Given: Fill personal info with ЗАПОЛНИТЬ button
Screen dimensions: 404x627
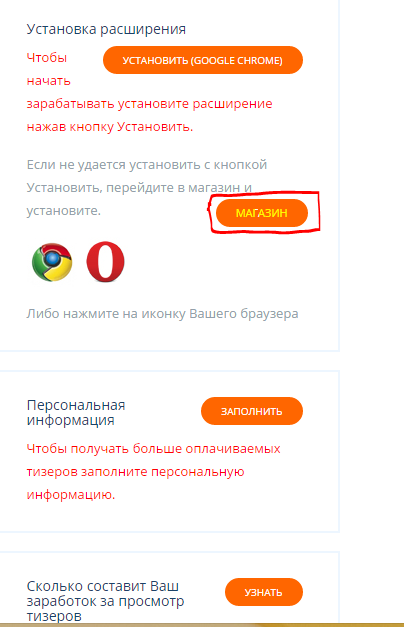Looking at the screenshot, I should [252, 411].
